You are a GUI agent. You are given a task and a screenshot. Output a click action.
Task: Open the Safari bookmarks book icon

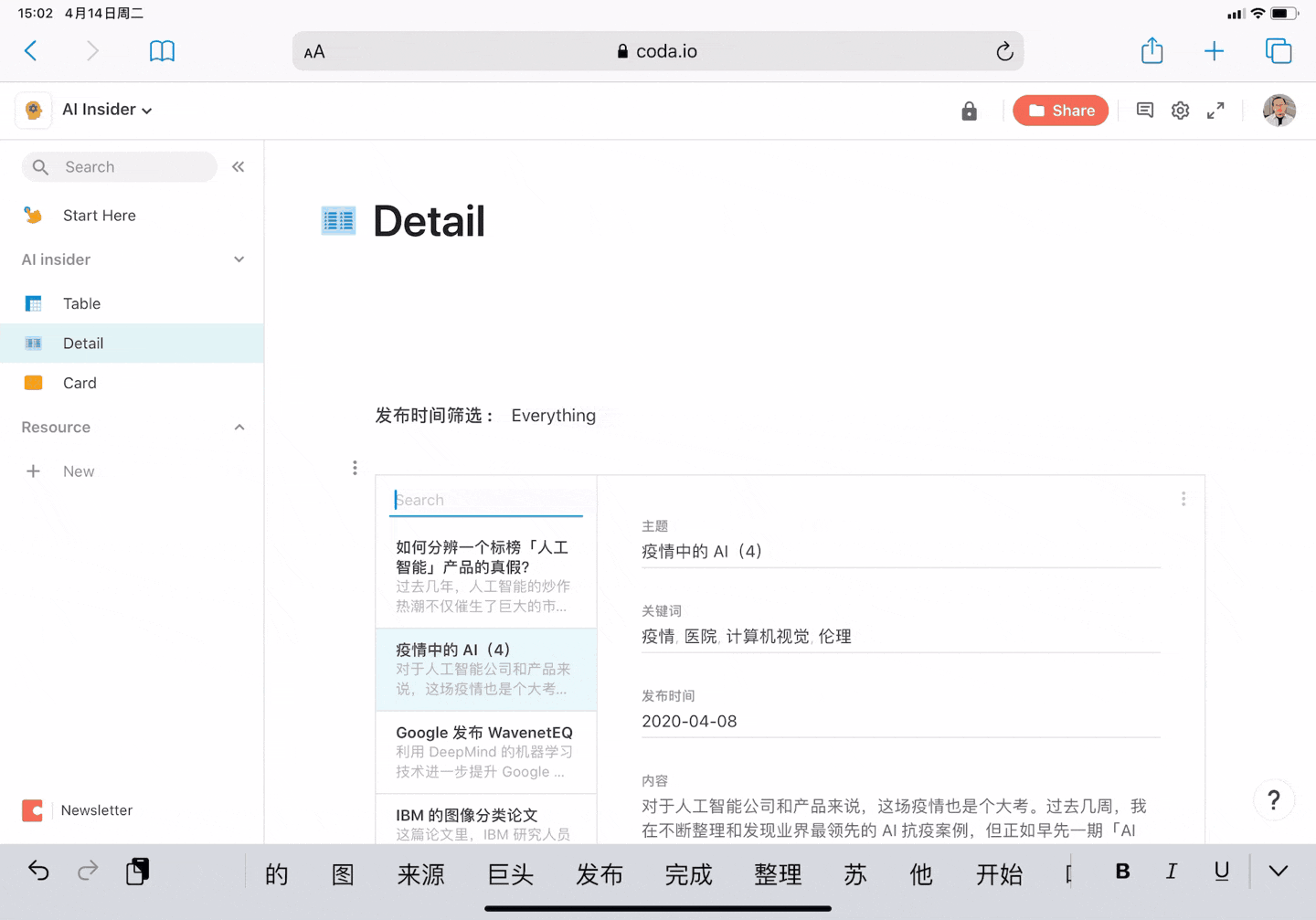162,51
